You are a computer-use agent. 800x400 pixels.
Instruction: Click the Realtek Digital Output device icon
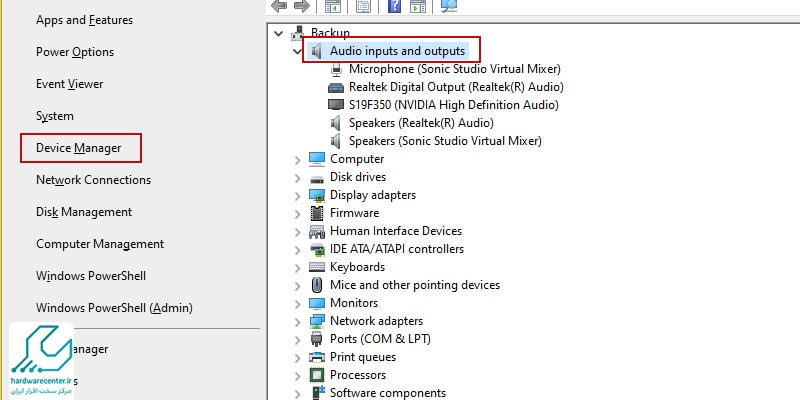(x=336, y=87)
